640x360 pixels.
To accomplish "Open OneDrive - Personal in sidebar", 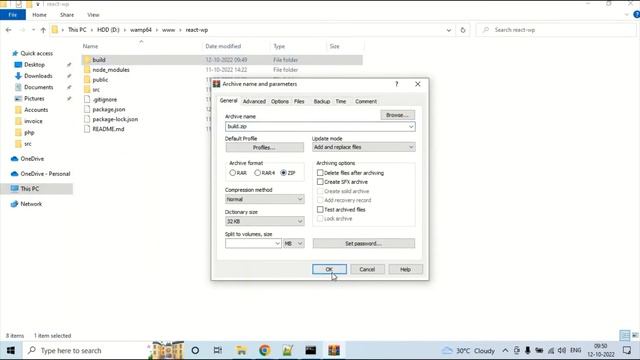I will tap(45, 173).
